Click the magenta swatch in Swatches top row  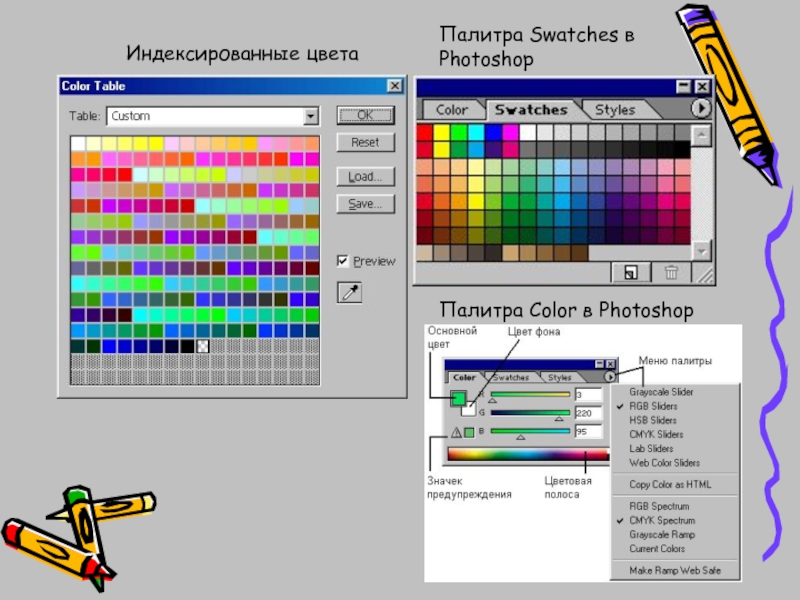pos(510,133)
